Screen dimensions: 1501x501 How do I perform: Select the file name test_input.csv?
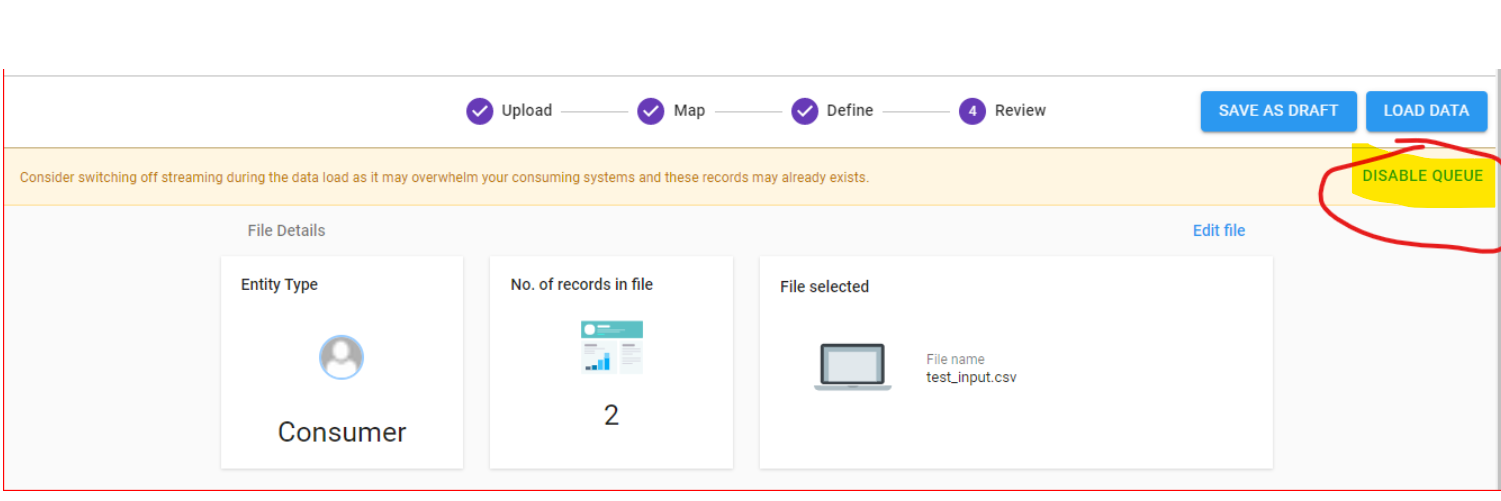tap(971, 377)
